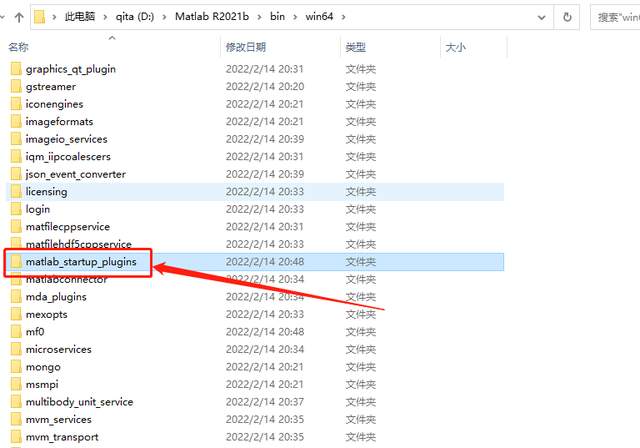Image resolution: width=640 pixels, height=448 pixels.
Task: Sort by the 修改日期 column header
Action: pos(246,47)
